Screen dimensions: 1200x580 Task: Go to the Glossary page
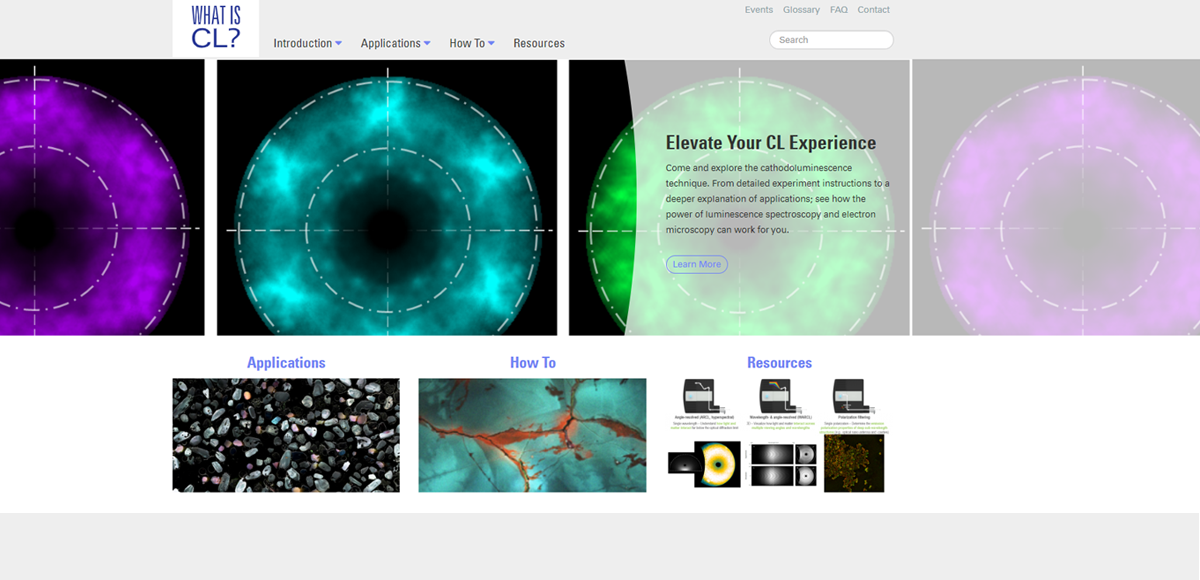coord(801,10)
